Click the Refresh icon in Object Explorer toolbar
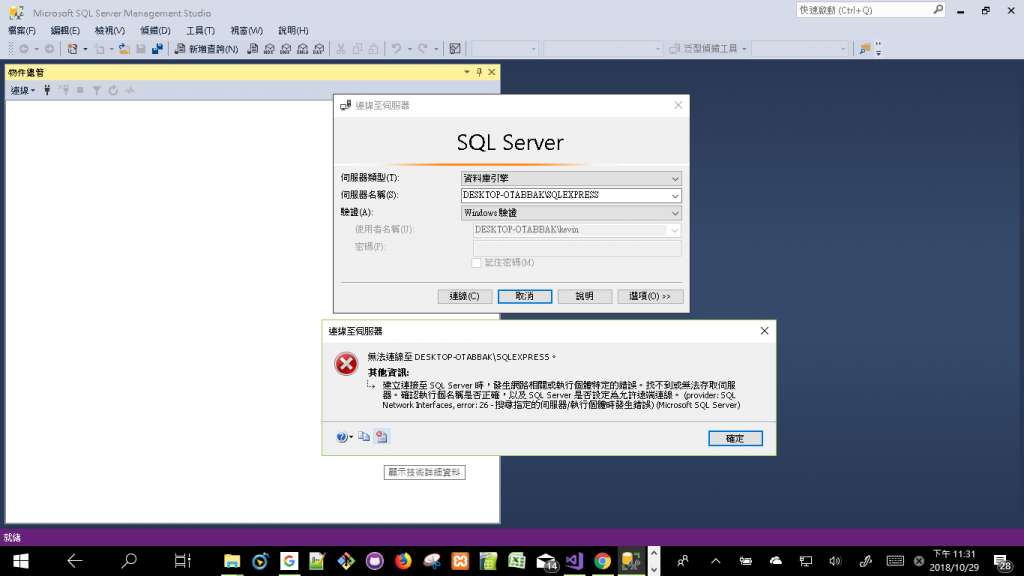Image resolution: width=1024 pixels, height=576 pixels. (x=113, y=91)
